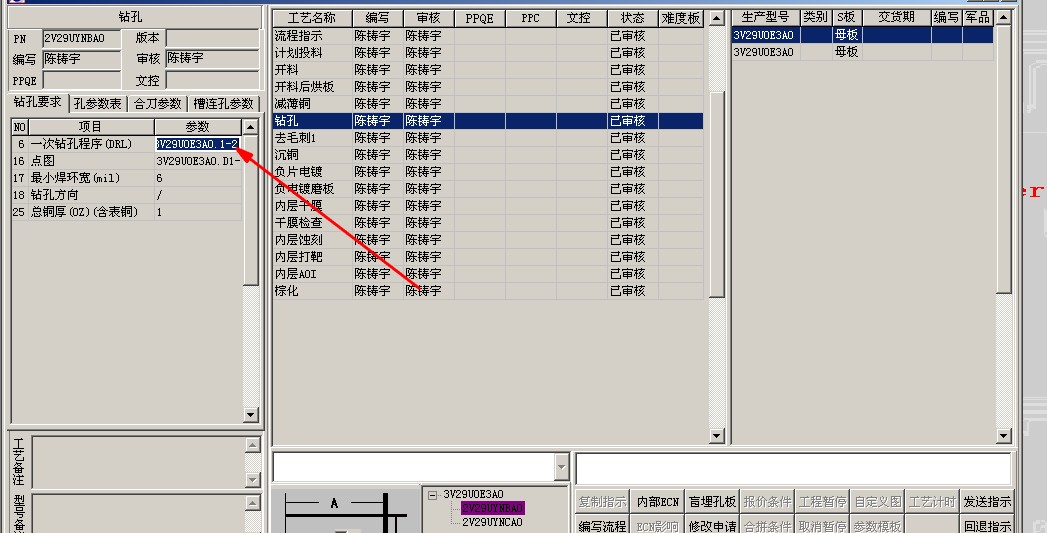Select the 干膜检查 process row
The image size is (1047, 533).
pyautogui.click(x=488, y=223)
